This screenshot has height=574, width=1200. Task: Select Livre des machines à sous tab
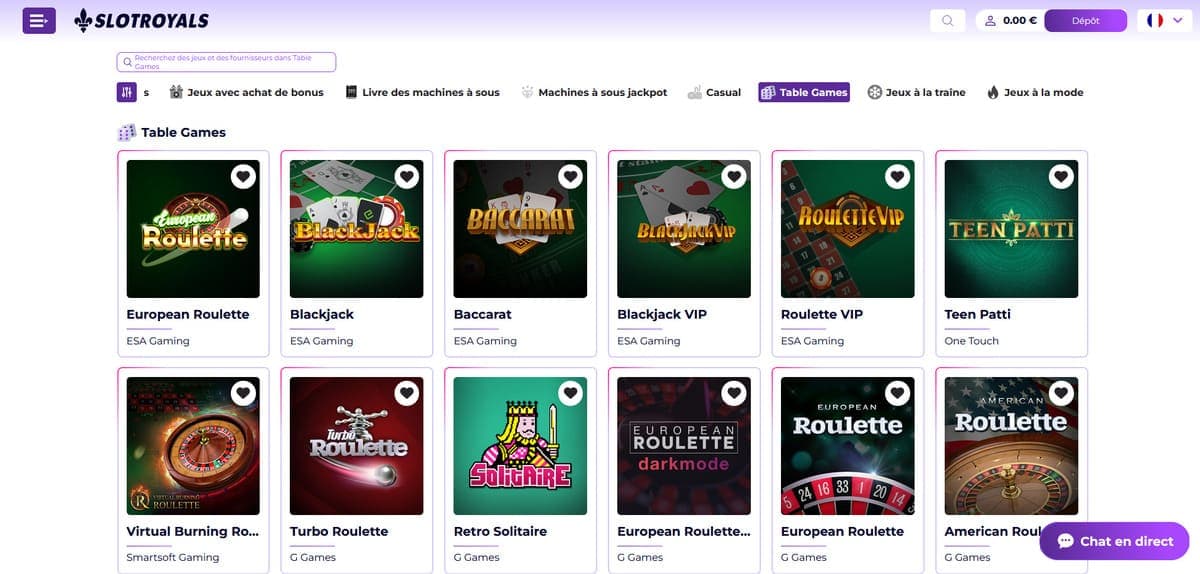coord(422,92)
